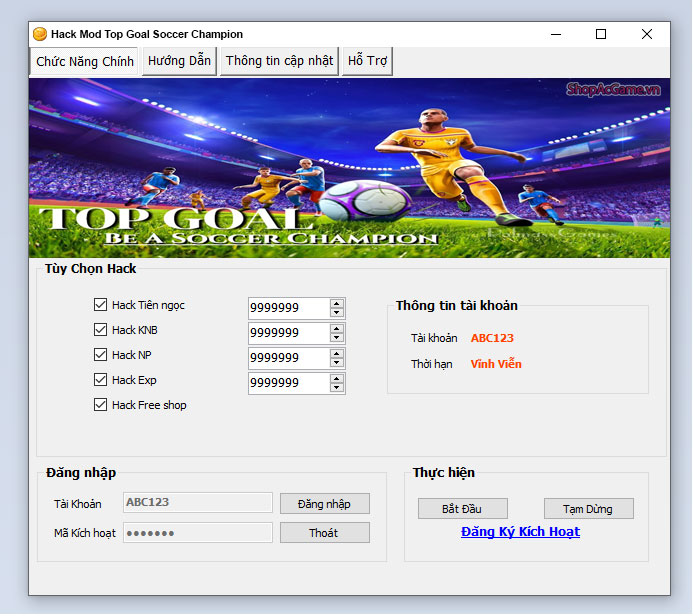Screen dimensions: 693x616
Task: Toggle the Hack KNB checkbox
Action: pyautogui.click(x=100, y=330)
